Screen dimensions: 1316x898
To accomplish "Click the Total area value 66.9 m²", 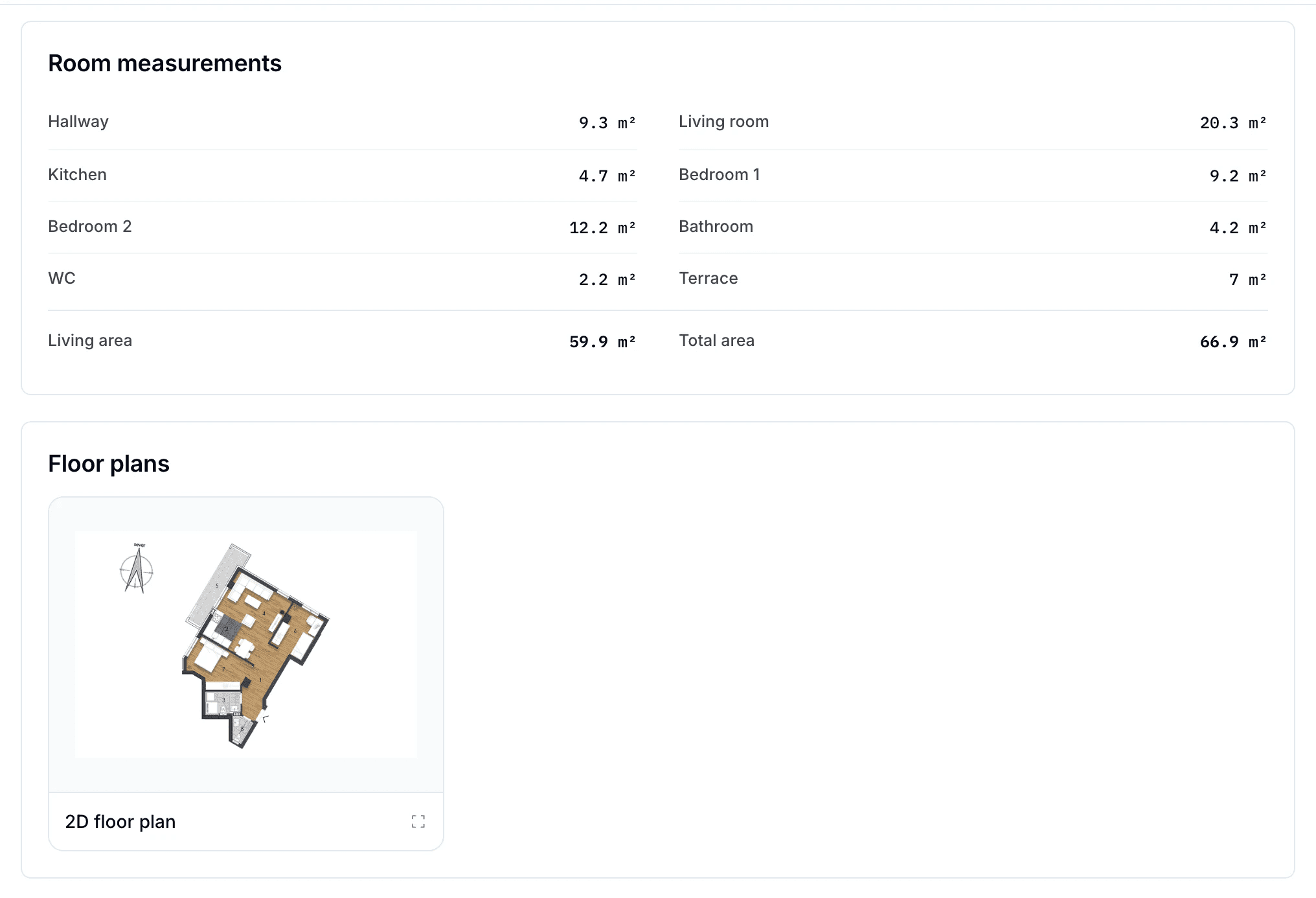I will (x=1233, y=341).
